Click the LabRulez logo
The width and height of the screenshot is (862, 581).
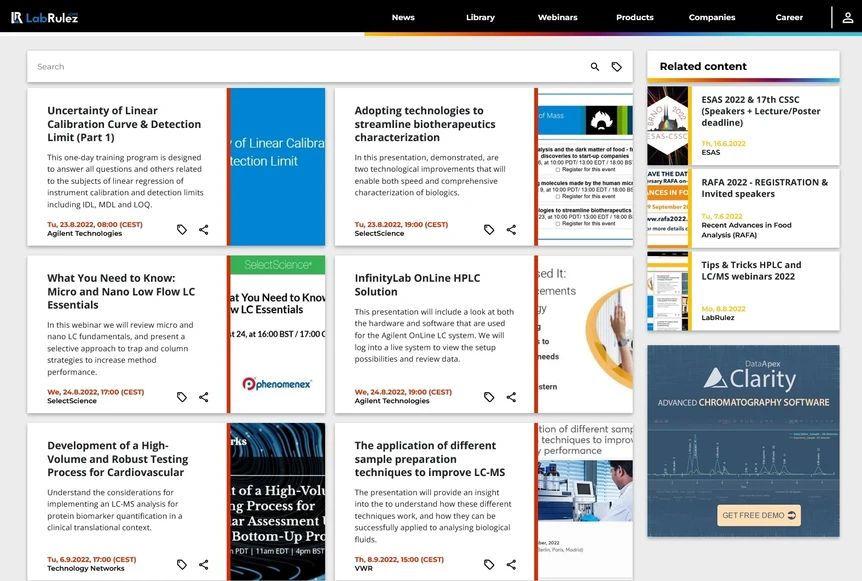45,18
